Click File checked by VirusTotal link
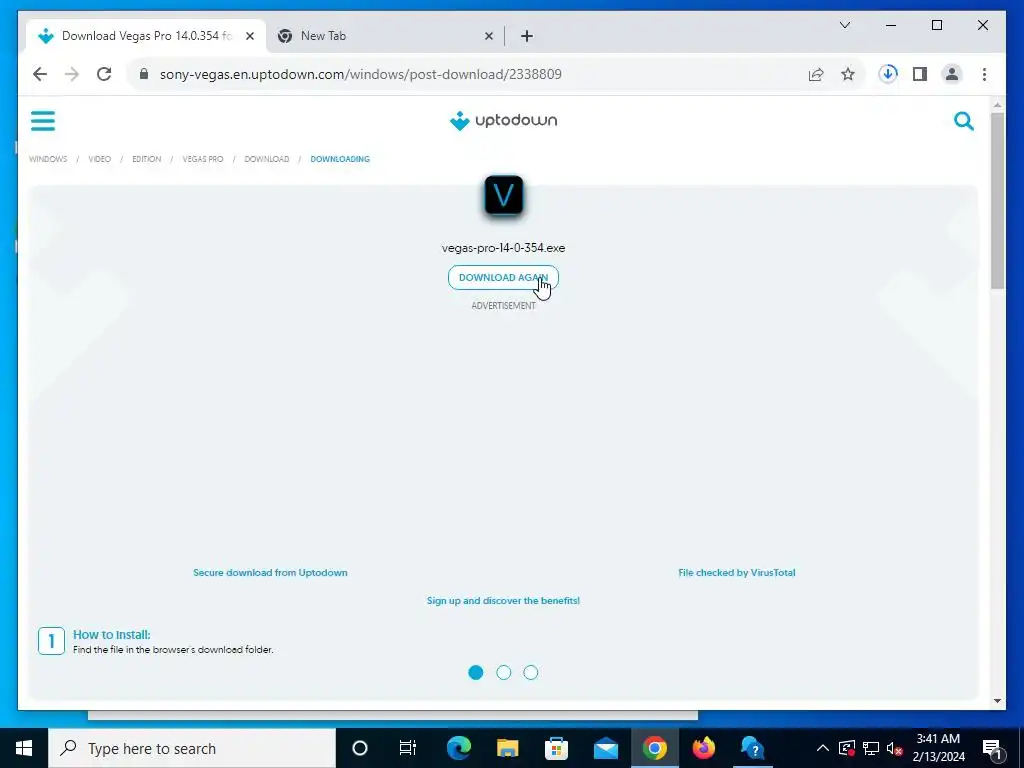This screenshot has height=768, width=1024. [737, 573]
